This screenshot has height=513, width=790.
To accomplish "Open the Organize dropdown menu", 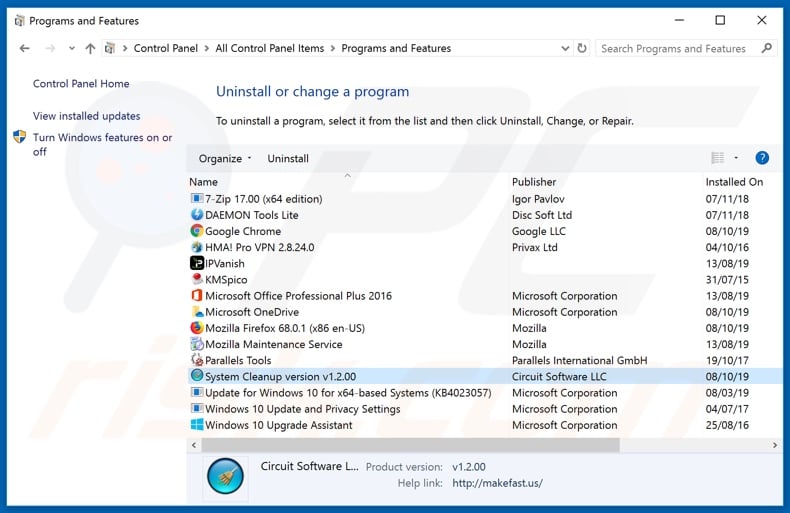I will [225, 158].
